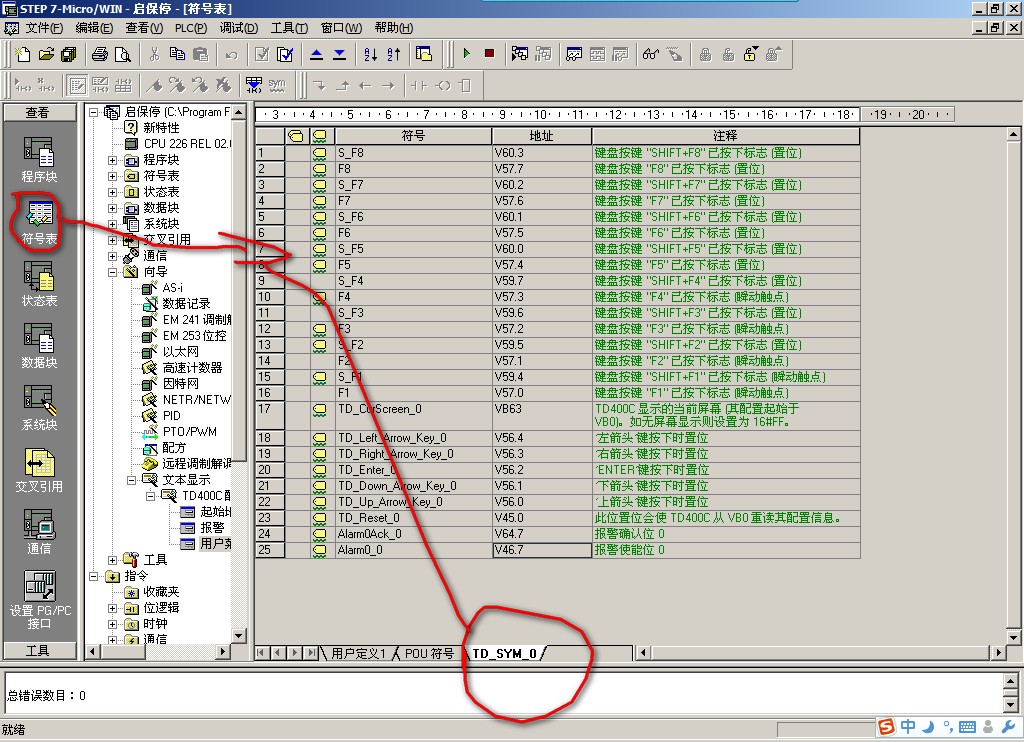Collapse the 向导 wizard tree node

pos(113,272)
